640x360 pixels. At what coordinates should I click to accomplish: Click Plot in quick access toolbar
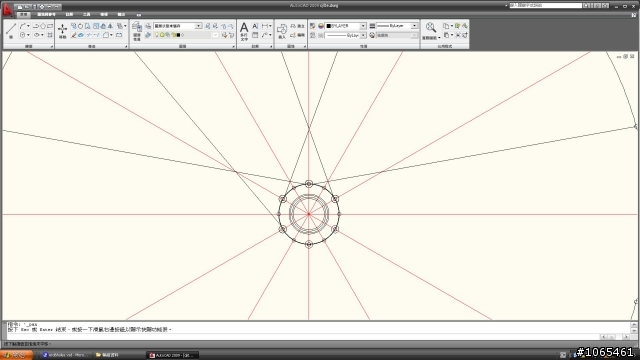pos(42,7)
